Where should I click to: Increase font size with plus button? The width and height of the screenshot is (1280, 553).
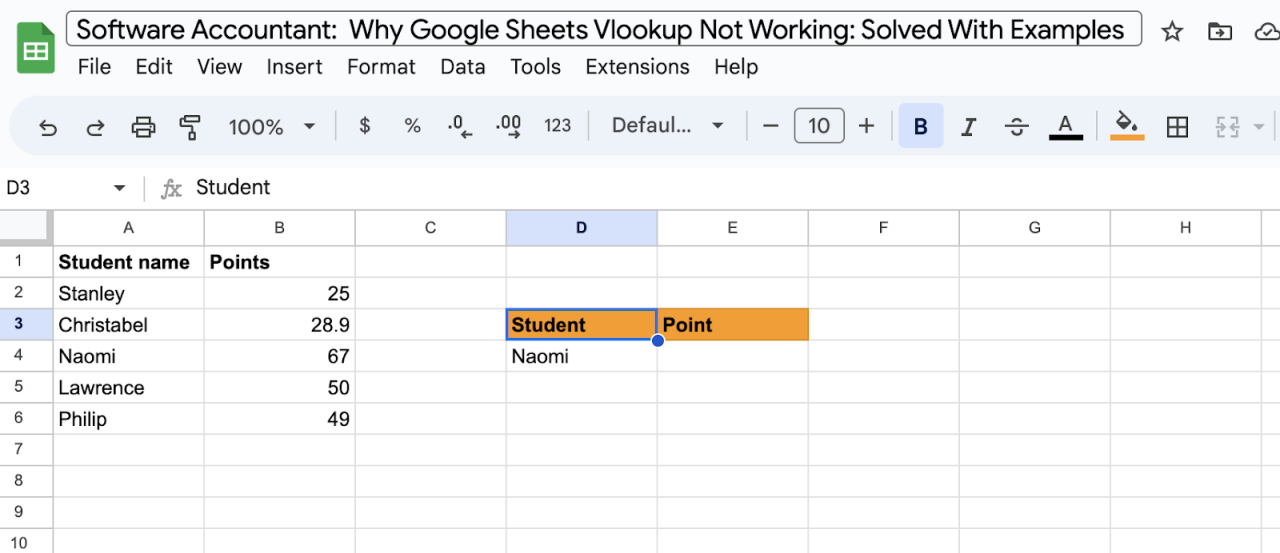click(x=867, y=126)
